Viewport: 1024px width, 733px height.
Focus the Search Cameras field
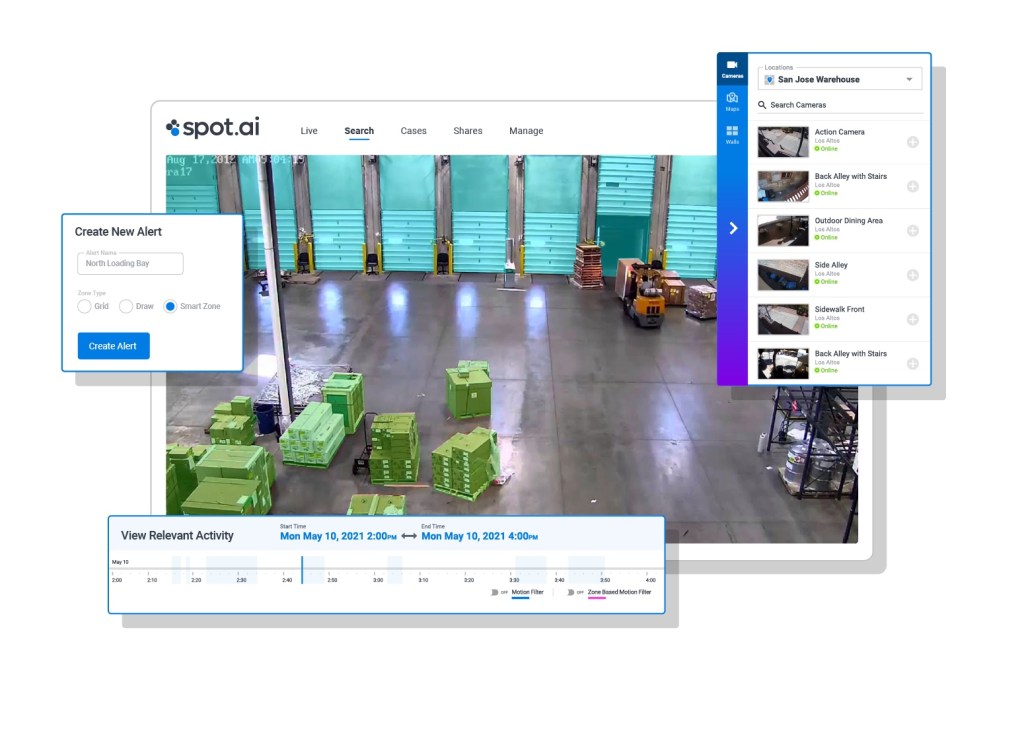tap(840, 105)
